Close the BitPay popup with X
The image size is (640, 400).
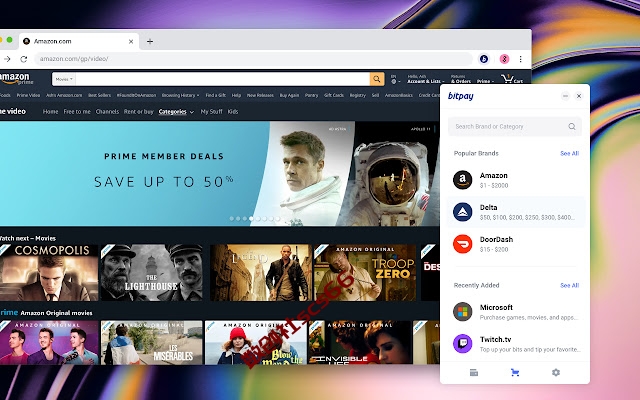[x=579, y=96]
